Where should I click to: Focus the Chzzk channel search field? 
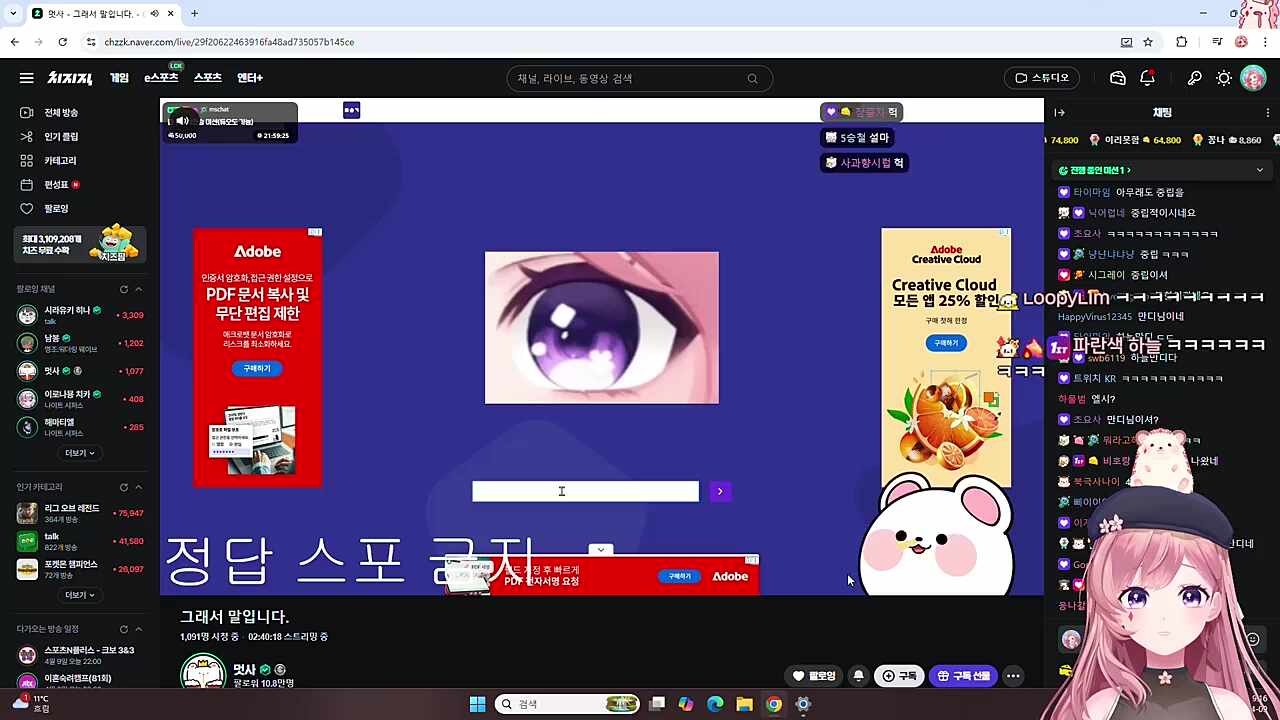630,78
